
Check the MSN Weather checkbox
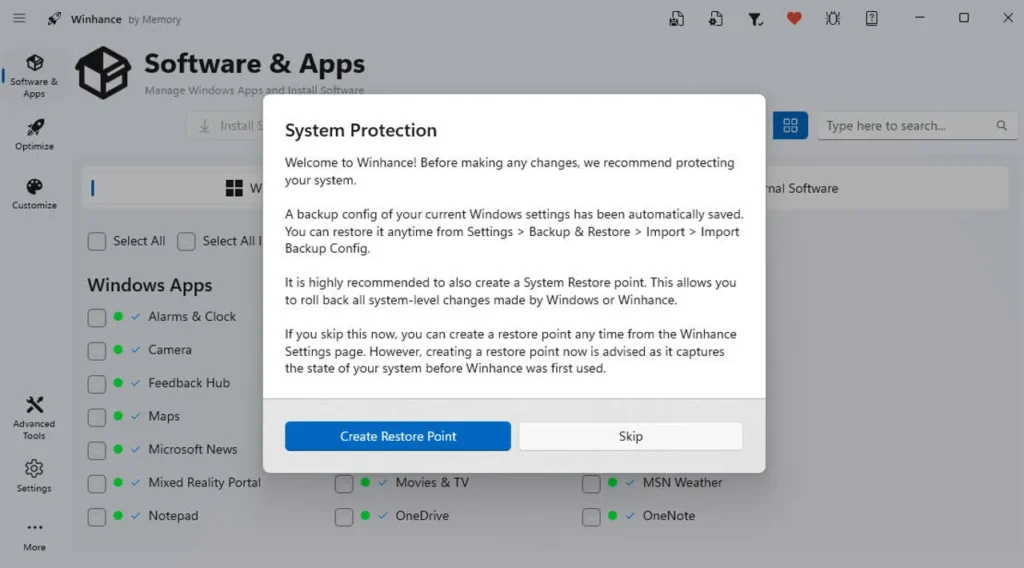pyautogui.click(x=591, y=484)
